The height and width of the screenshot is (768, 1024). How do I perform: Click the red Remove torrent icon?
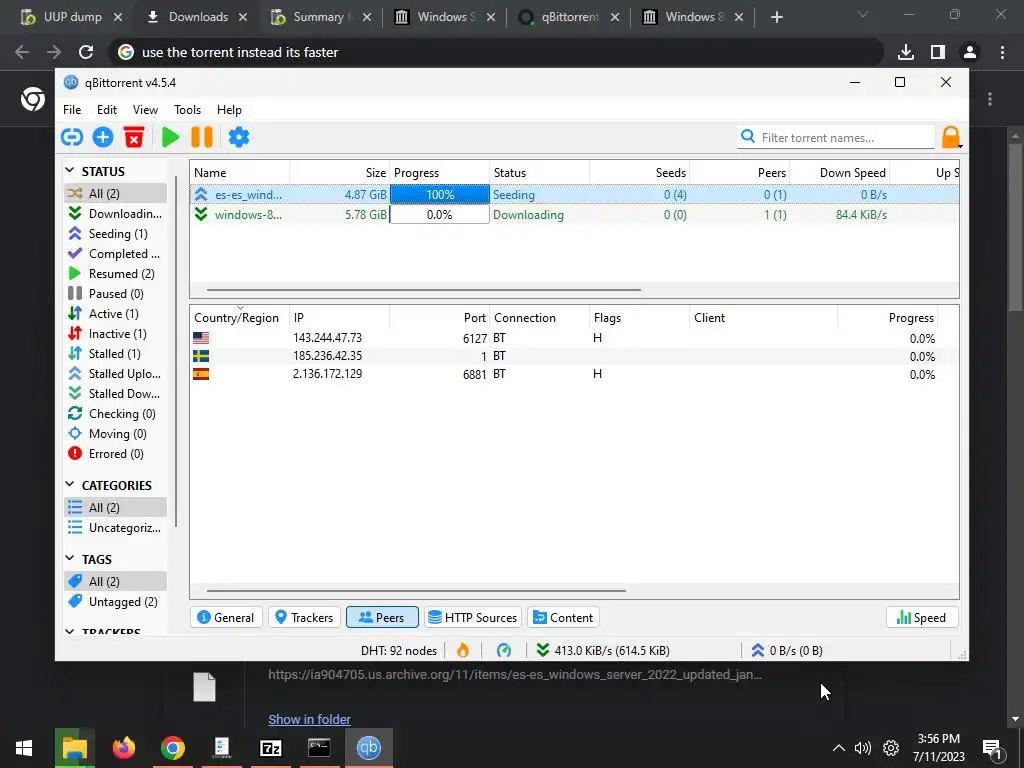coord(134,137)
